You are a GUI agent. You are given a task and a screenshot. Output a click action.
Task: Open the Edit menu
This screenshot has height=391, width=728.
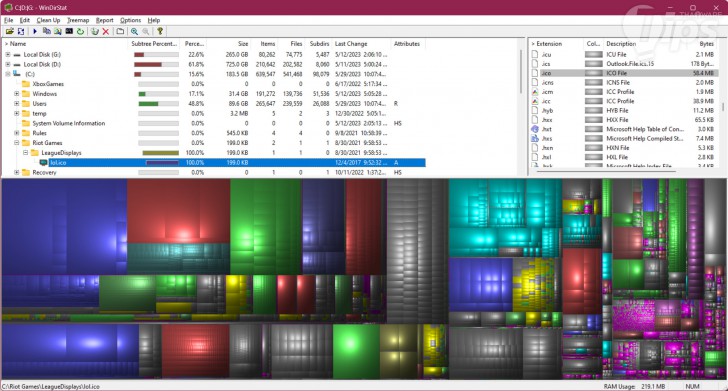click(25, 20)
